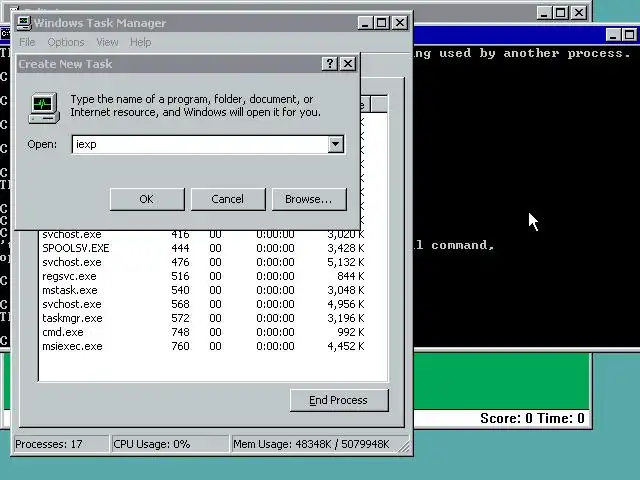Viewport: 640px width, 480px height.
Task: Select the regsvc.exe process row
Action: pyautogui.click(x=203, y=276)
